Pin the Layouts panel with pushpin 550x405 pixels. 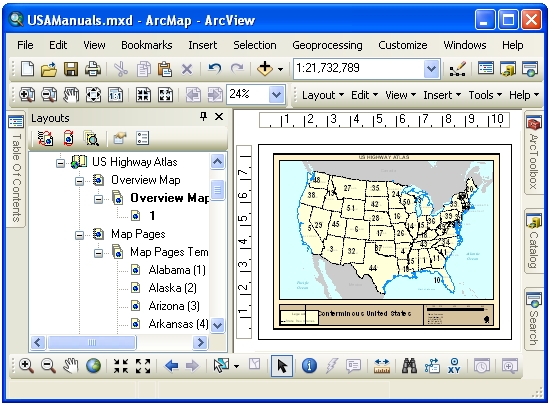tap(203, 116)
